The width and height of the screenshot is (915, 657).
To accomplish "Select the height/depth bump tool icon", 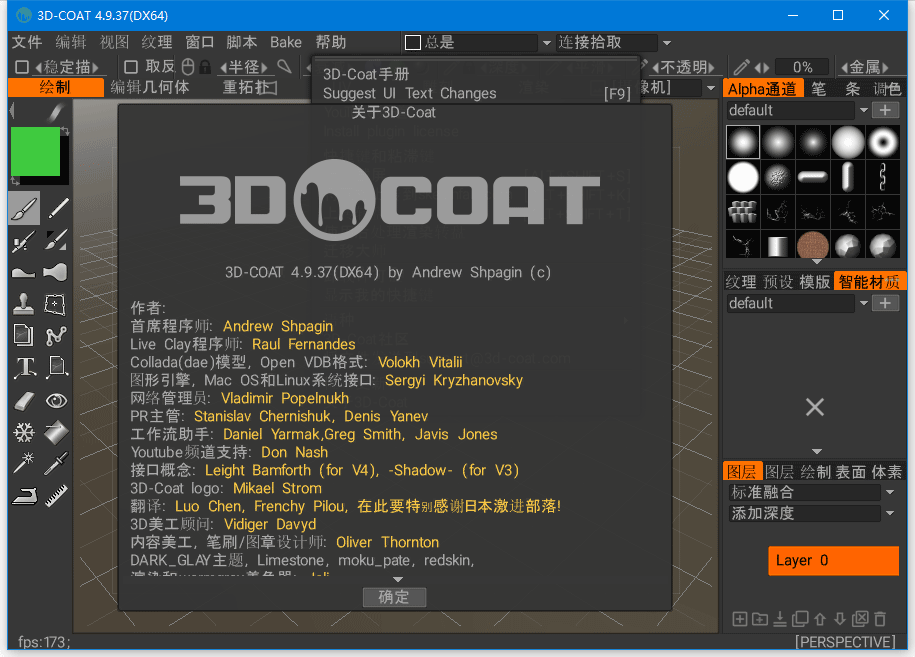I will pyautogui.click(x=24, y=272).
